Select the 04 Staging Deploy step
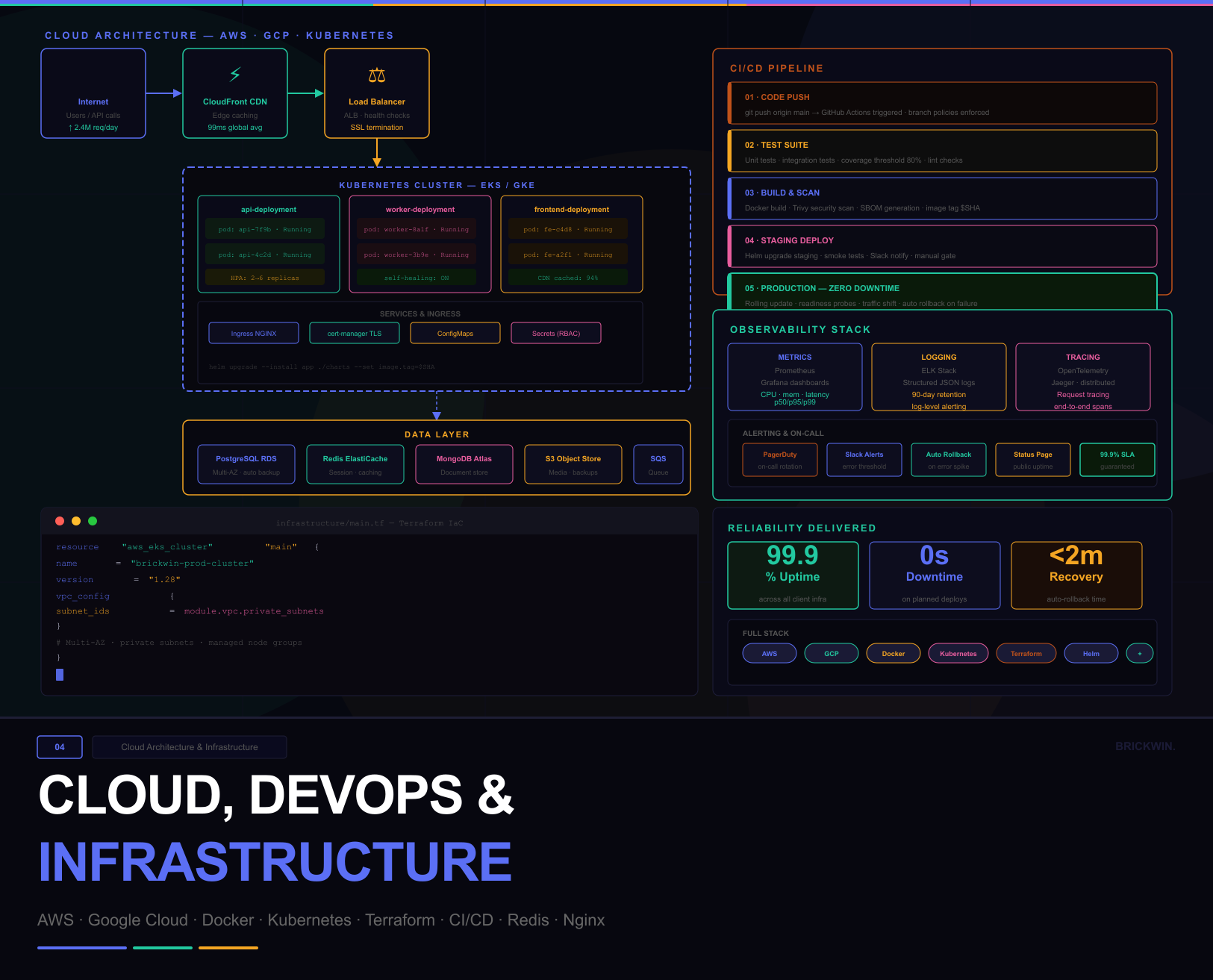1213x980 pixels. pos(942,247)
